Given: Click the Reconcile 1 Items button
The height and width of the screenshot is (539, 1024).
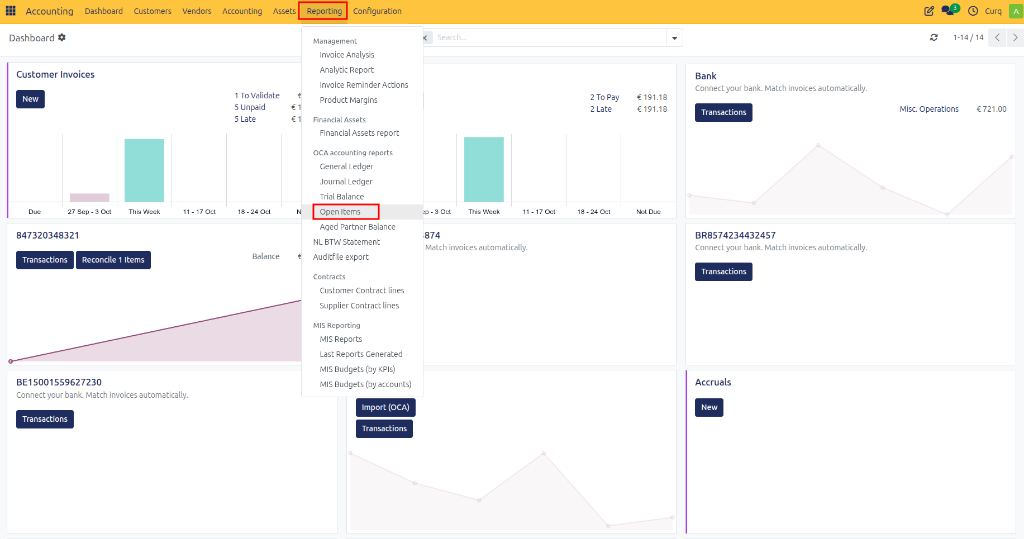Looking at the screenshot, I should [x=113, y=260].
